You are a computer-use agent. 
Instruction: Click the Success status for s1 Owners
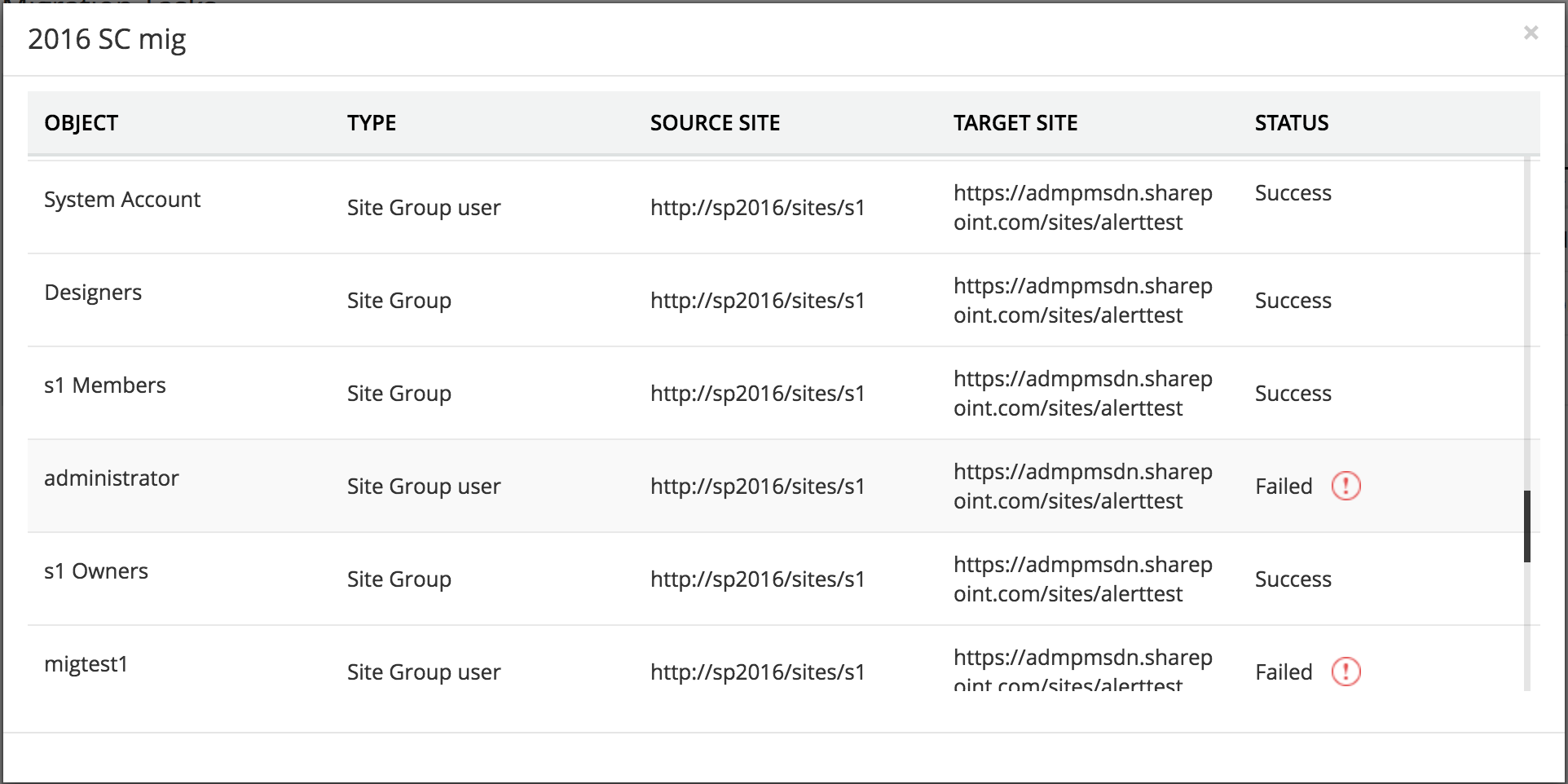[x=1293, y=579]
